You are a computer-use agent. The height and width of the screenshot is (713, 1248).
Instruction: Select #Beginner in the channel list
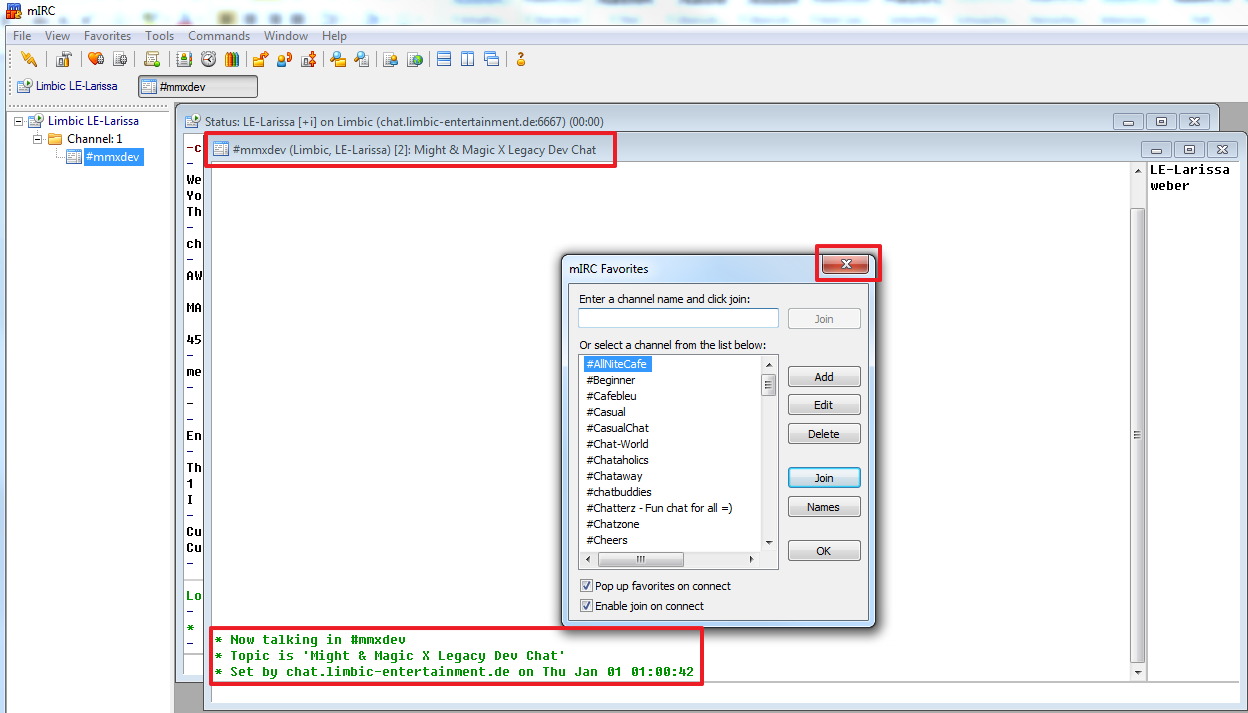[x=610, y=380]
